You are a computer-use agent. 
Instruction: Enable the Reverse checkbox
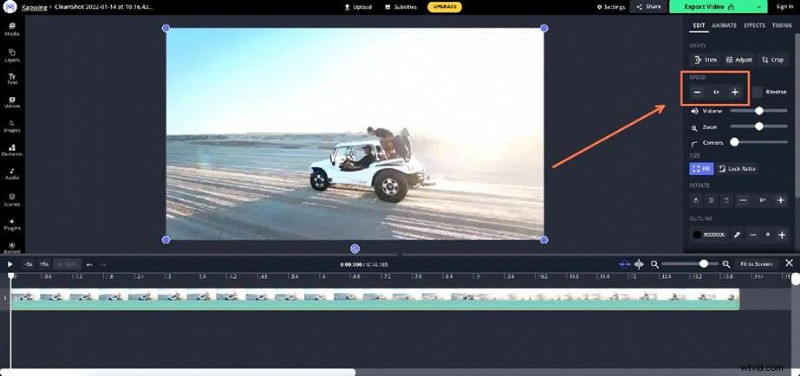click(x=758, y=92)
